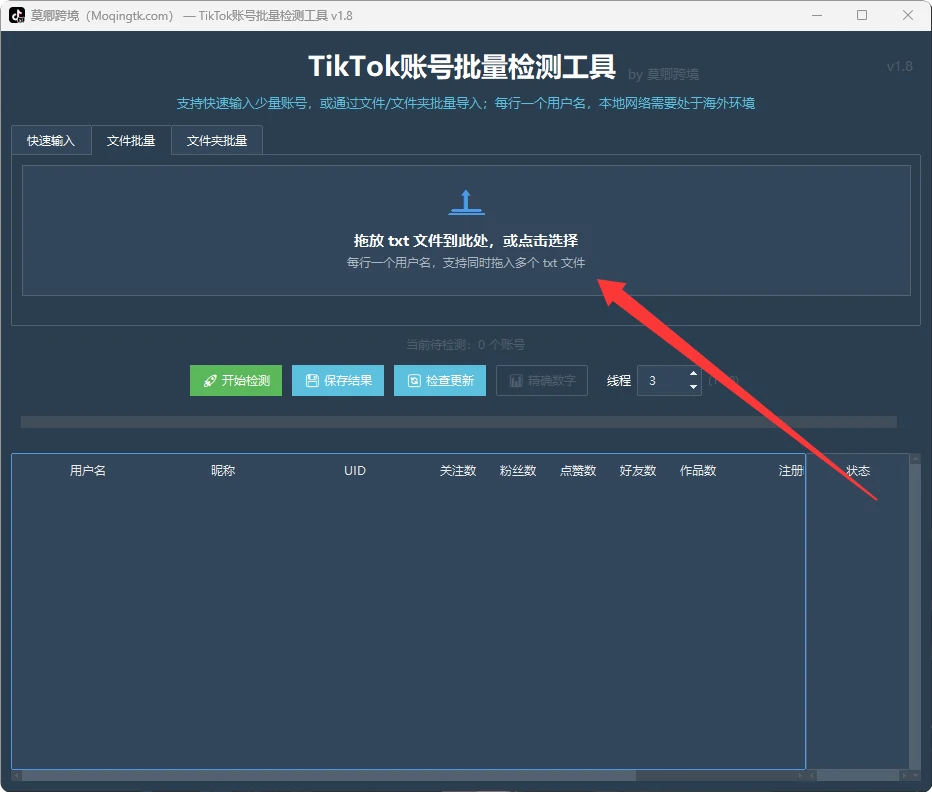Select the 文件批量 tab
932x792 pixels.
click(x=131, y=140)
